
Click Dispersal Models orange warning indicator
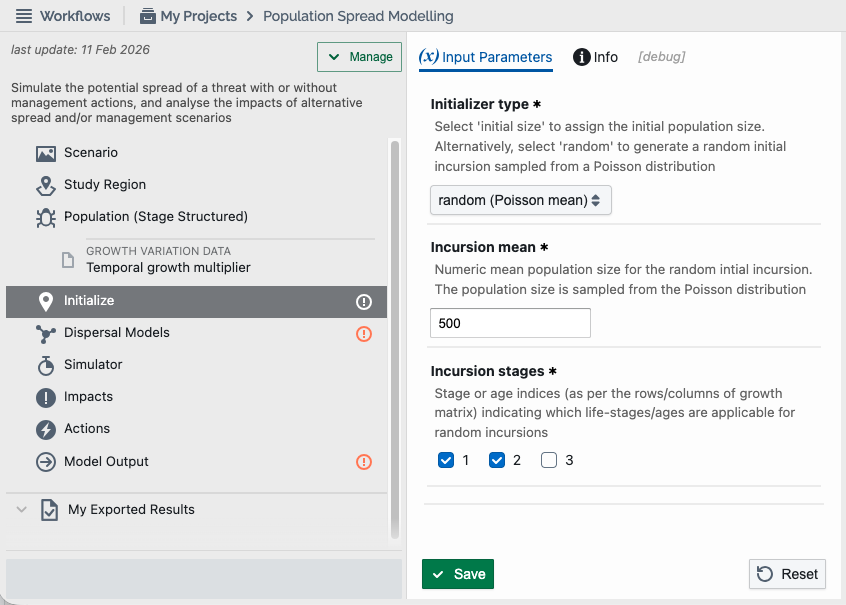364,334
